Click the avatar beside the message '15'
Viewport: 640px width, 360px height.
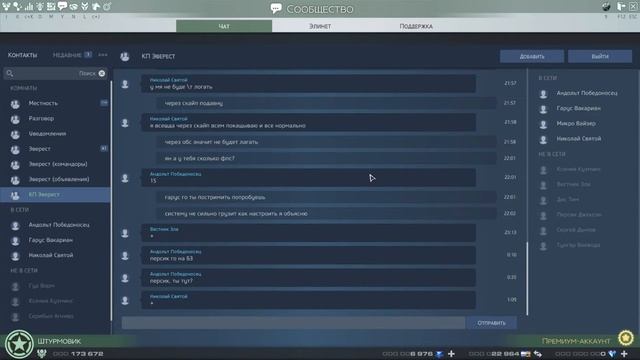pos(125,178)
